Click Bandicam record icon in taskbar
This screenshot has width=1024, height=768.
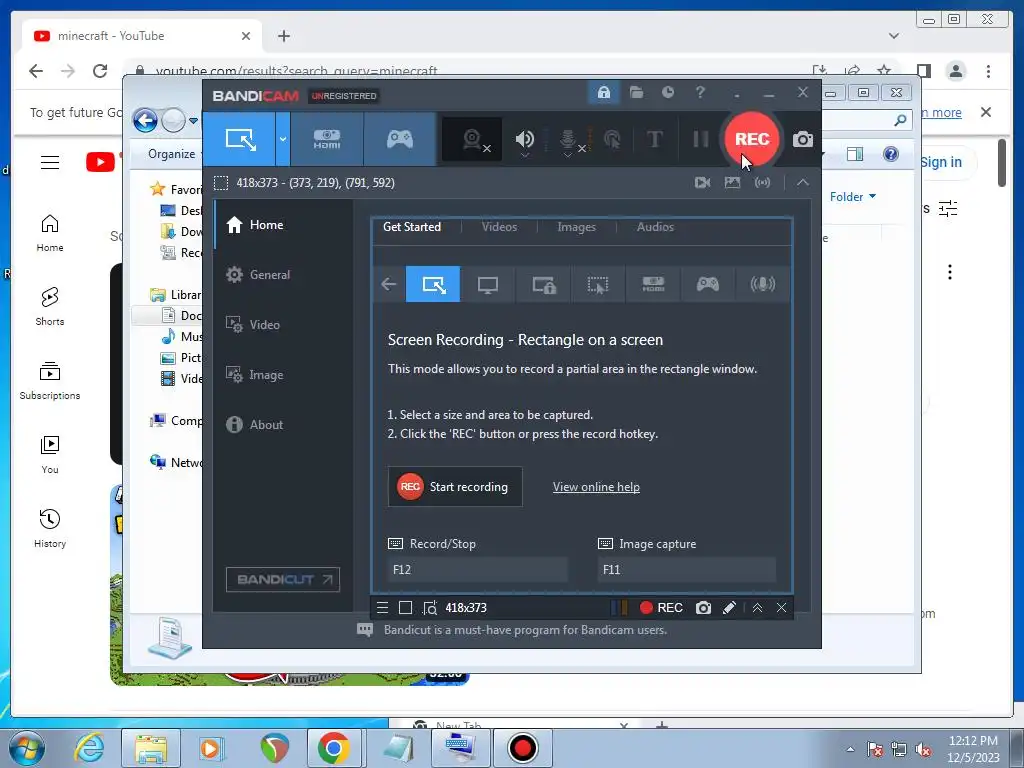(522, 748)
